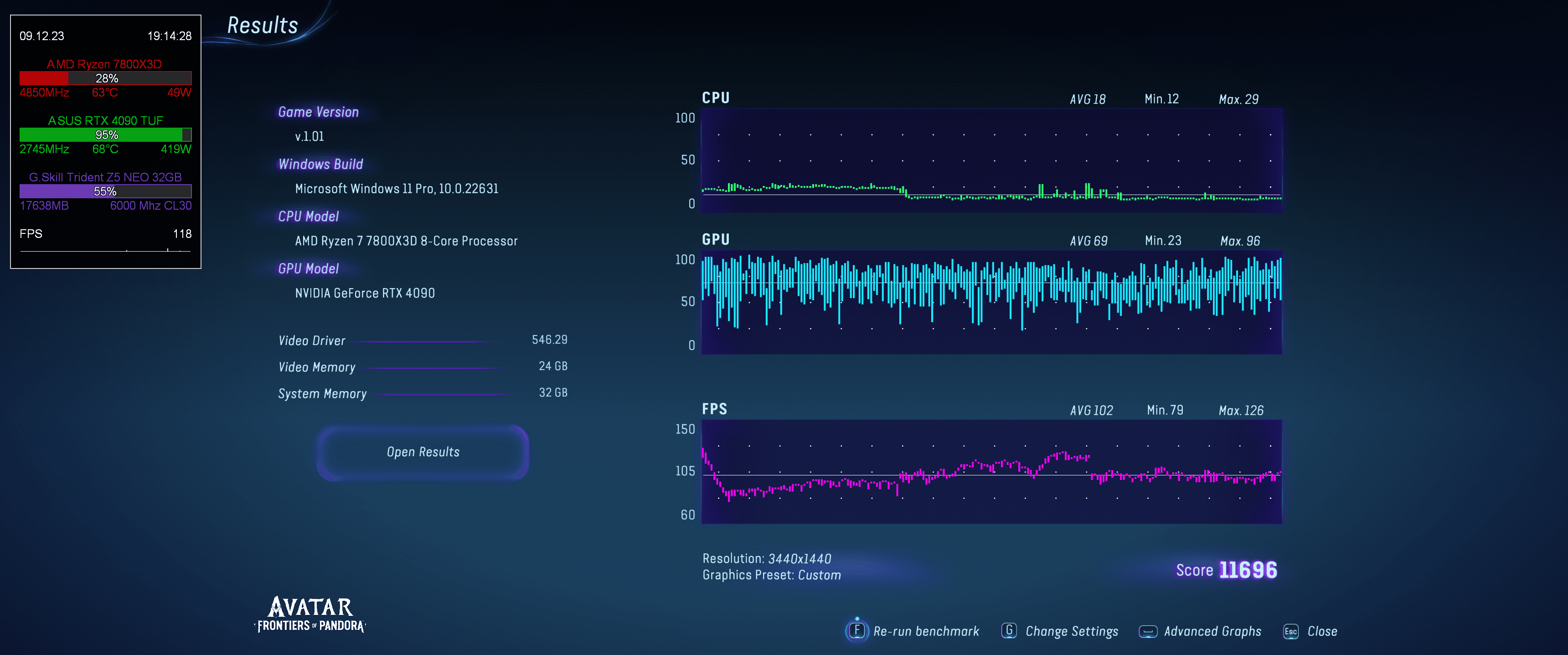The height and width of the screenshot is (655, 1568).
Task: Click Graphics Preset Custom text
Action: (x=771, y=575)
